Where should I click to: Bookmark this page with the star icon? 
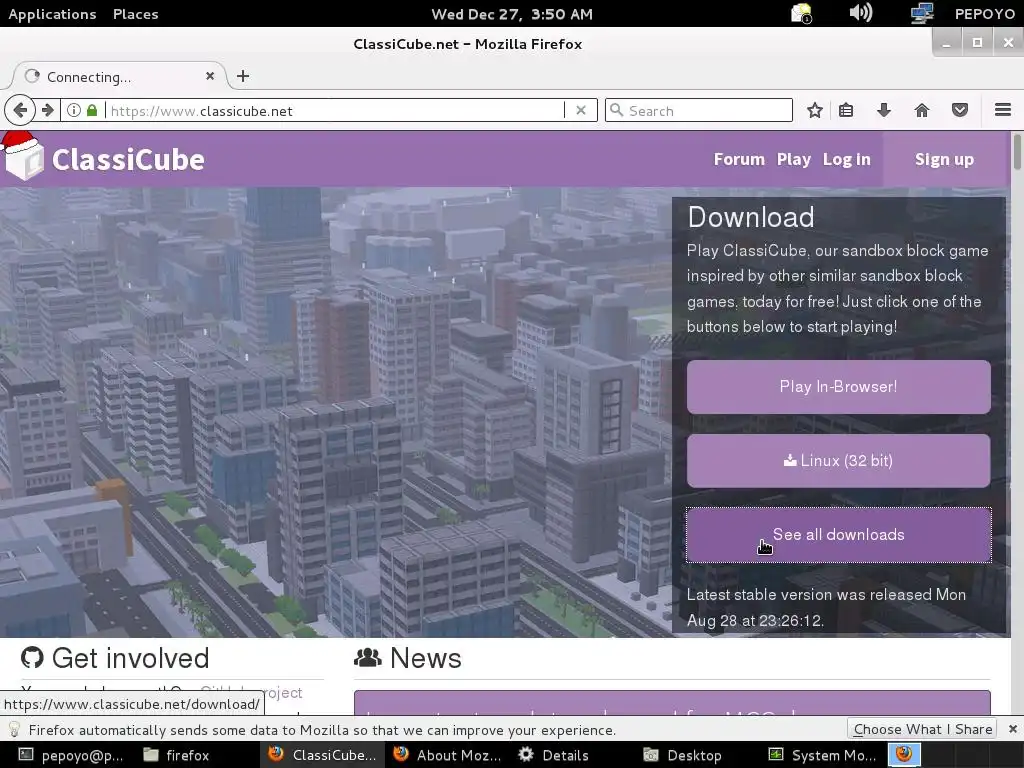(814, 110)
